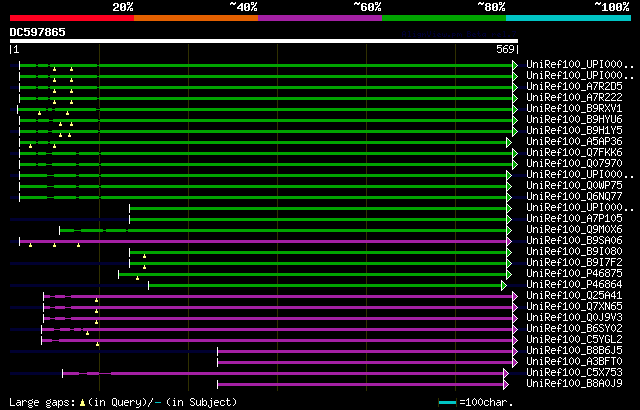Click the UniRef100_Q7FKK6 label
The width and height of the screenshot is (640, 410).
point(574,153)
